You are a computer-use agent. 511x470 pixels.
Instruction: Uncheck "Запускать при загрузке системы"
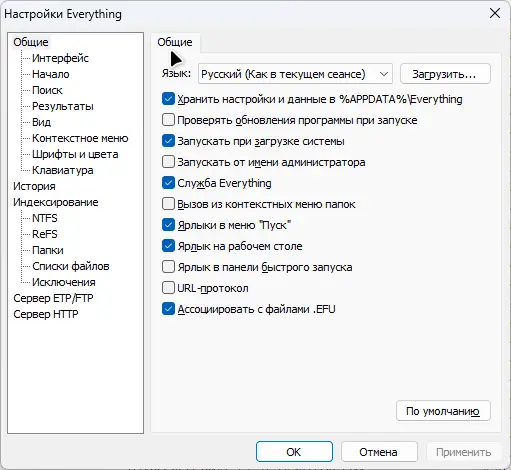point(168,141)
